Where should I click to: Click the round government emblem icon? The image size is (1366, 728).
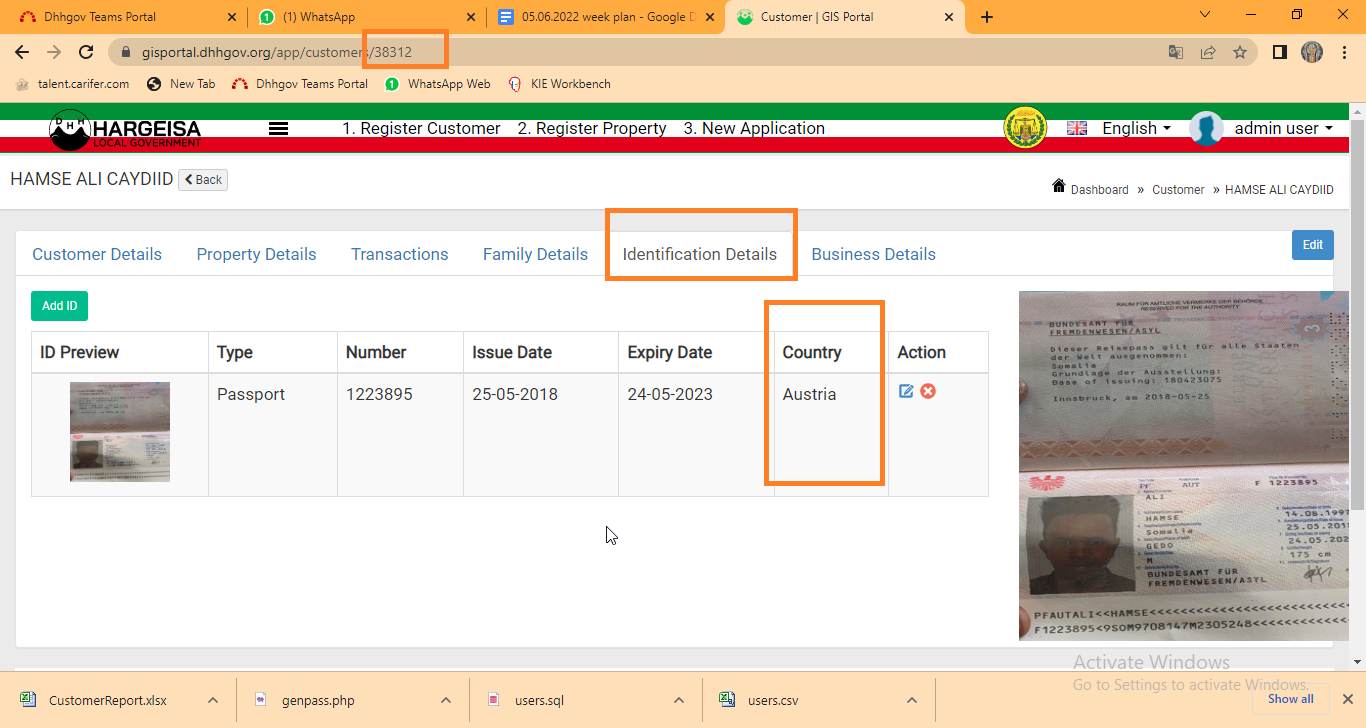coord(1025,128)
